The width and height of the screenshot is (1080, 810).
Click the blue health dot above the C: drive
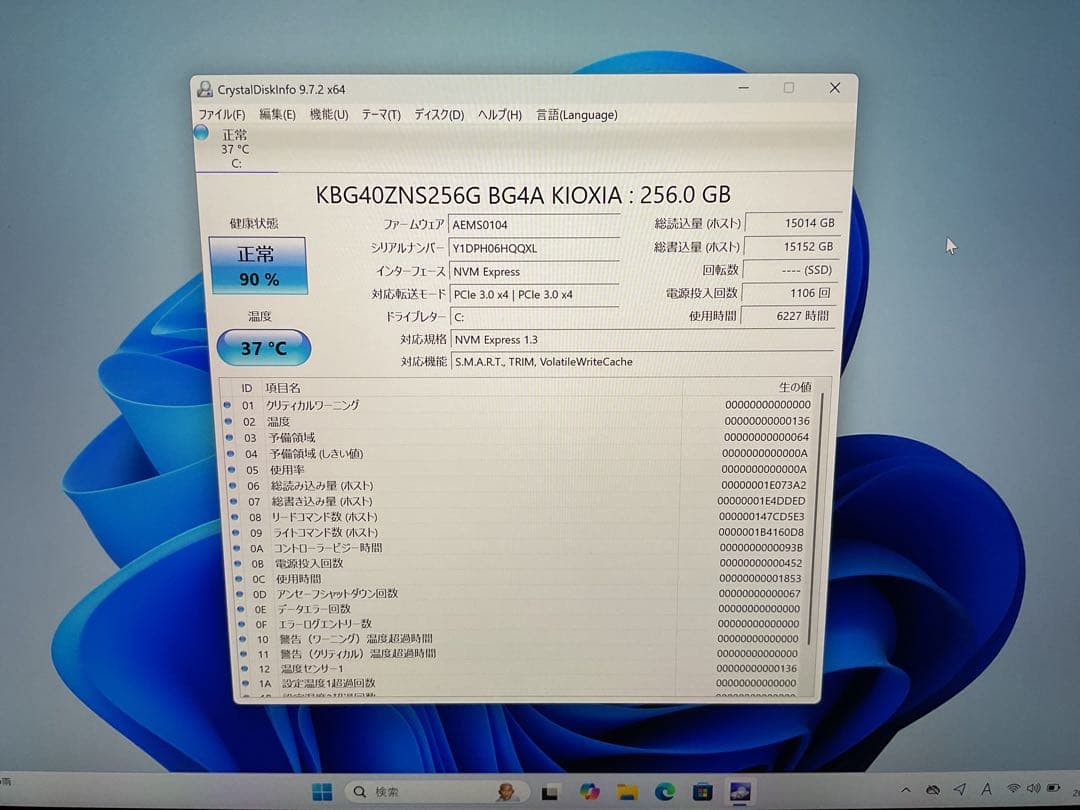pyautogui.click(x=199, y=131)
